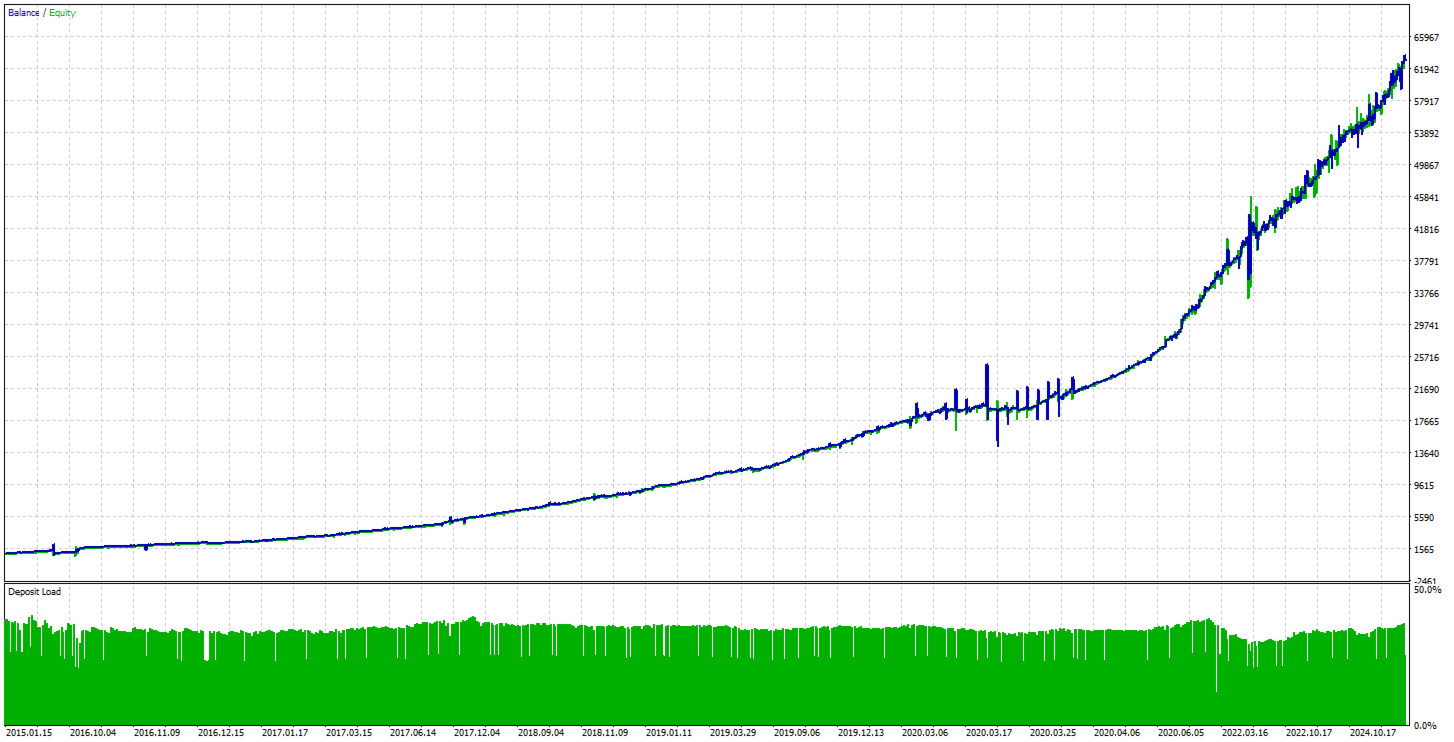Click the Equity legend label

(x=62, y=13)
